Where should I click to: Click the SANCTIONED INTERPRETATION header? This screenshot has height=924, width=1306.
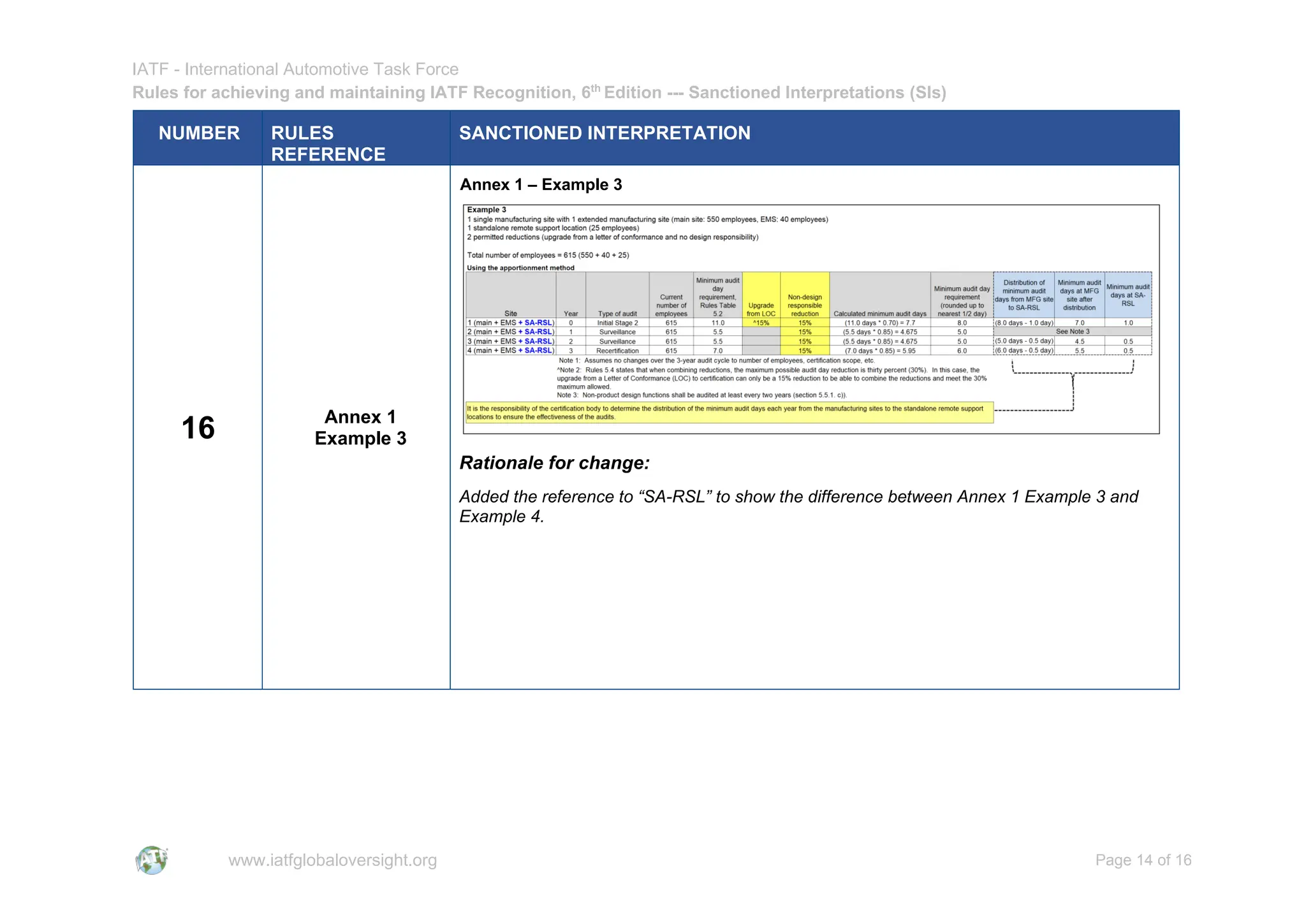[605, 133]
